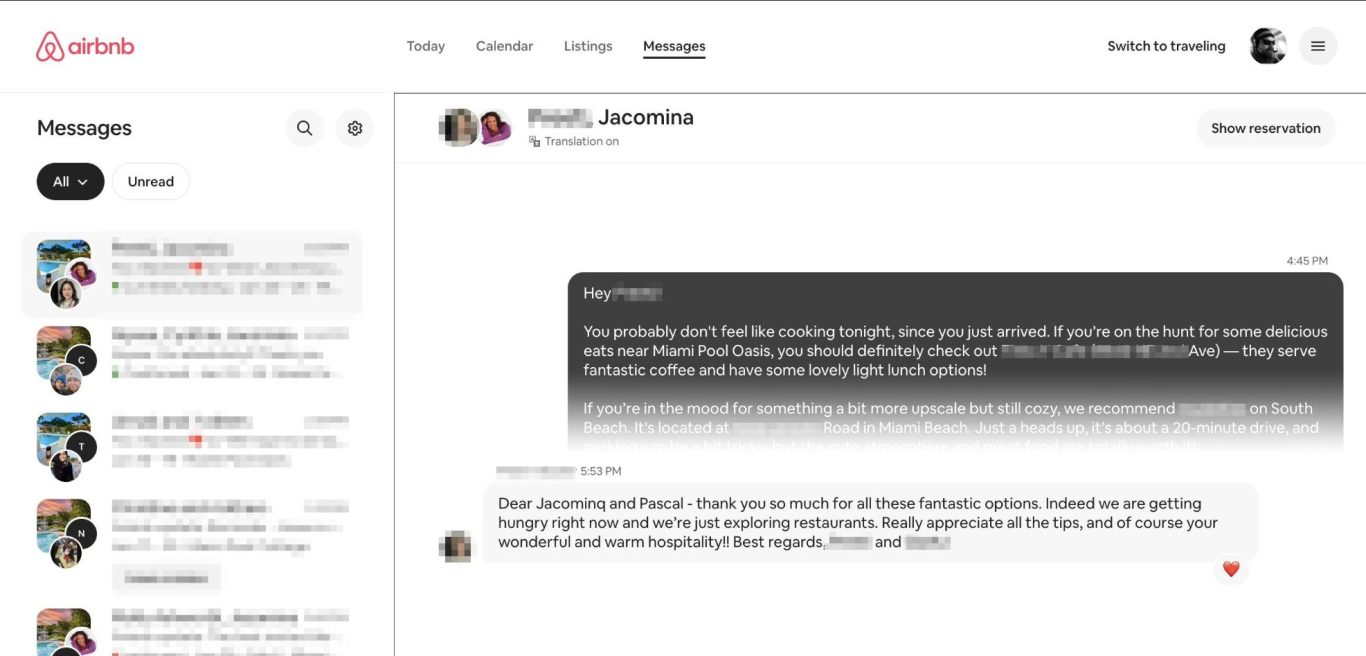The image size is (1366, 656).
Task: Open the Calendar tab
Action: coord(504,46)
